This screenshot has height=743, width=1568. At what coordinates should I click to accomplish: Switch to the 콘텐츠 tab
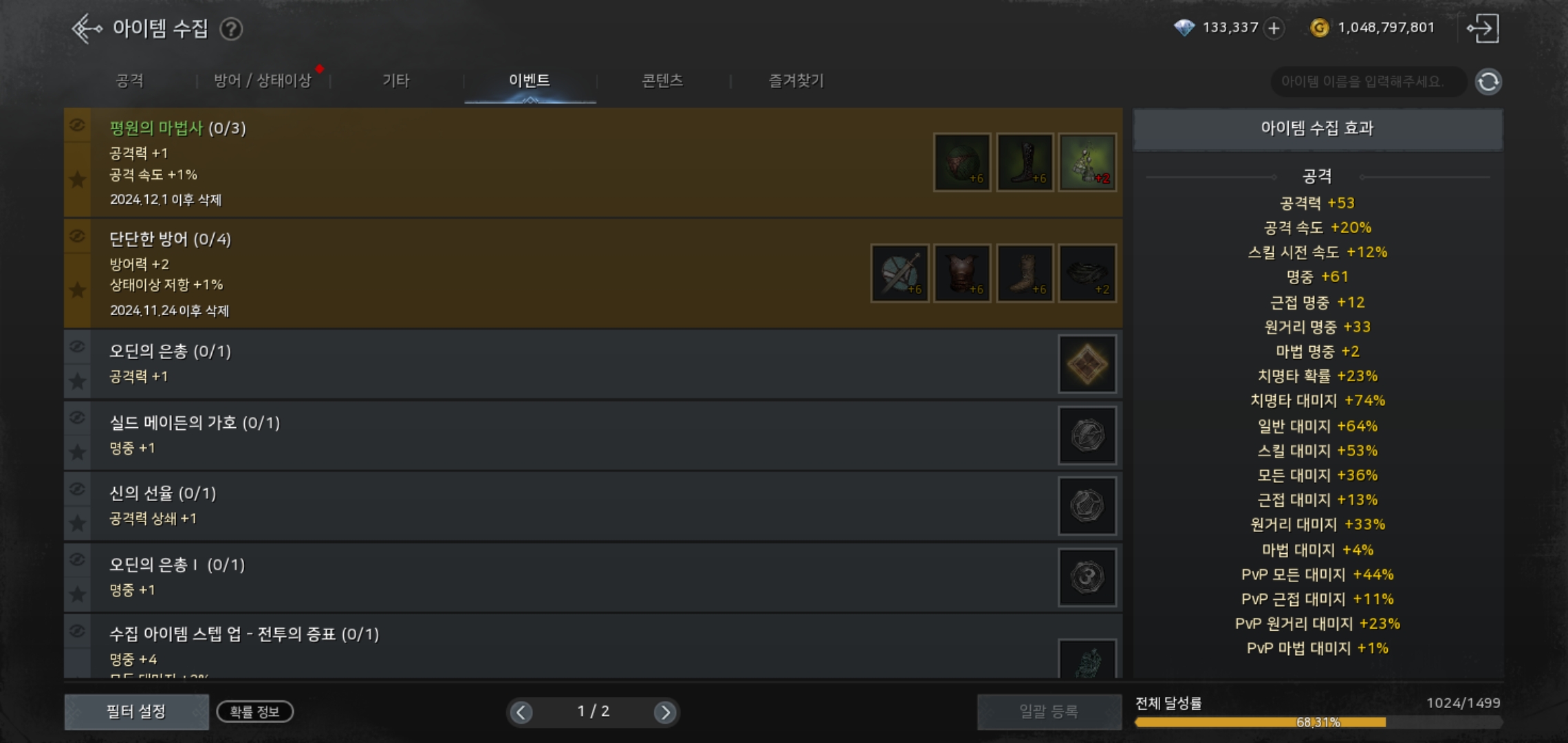662,80
